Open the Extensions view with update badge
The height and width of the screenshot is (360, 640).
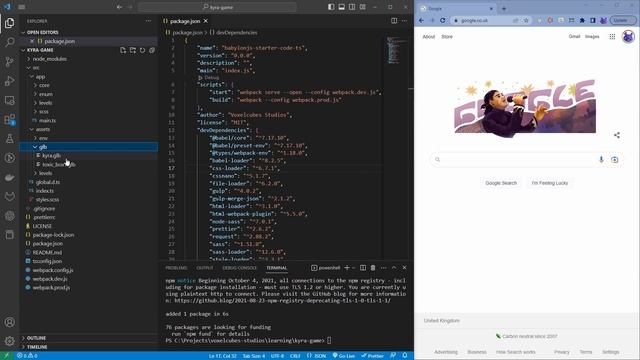click(x=9, y=120)
